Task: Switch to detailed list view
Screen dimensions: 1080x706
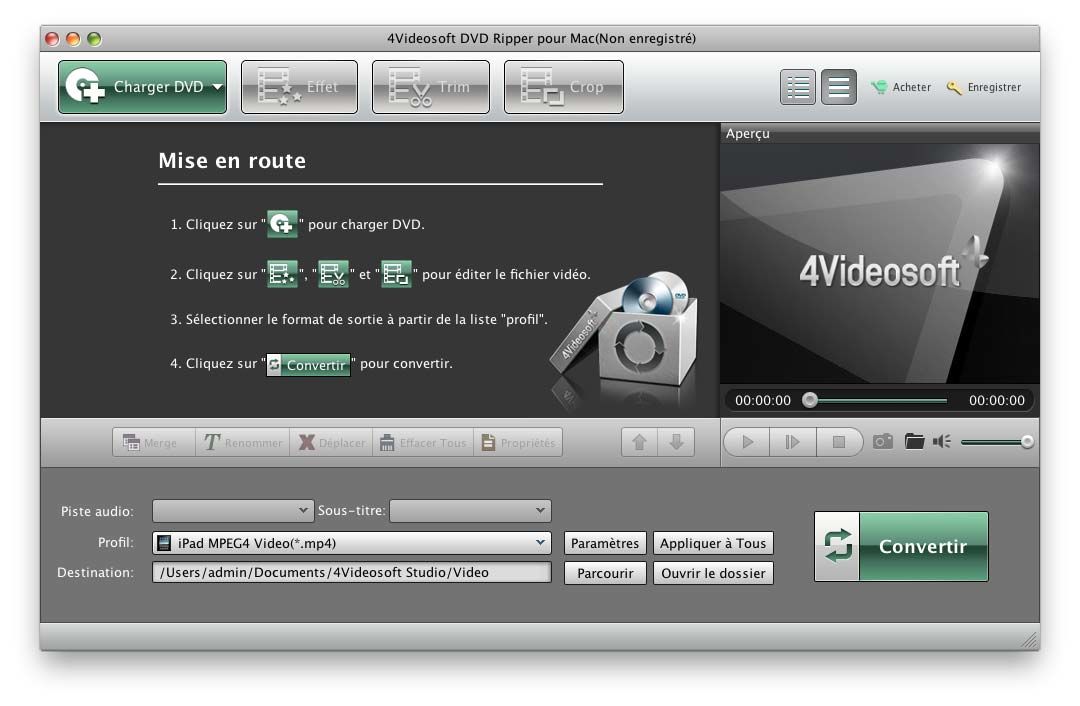Action: [798, 87]
